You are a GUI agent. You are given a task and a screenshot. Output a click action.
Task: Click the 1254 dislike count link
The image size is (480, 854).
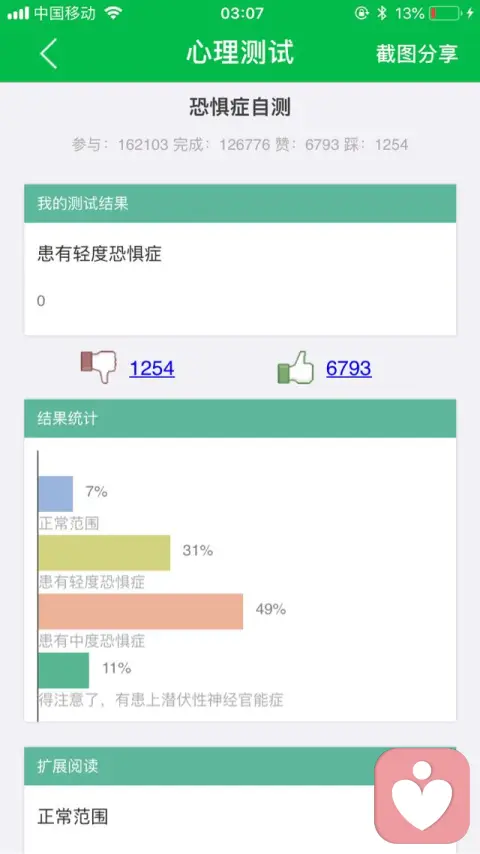152,369
